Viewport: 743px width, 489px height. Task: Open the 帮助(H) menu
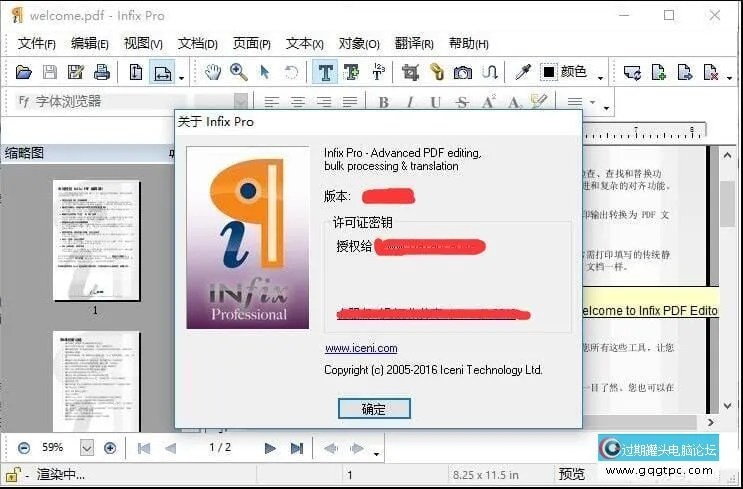[x=468, y=43]
